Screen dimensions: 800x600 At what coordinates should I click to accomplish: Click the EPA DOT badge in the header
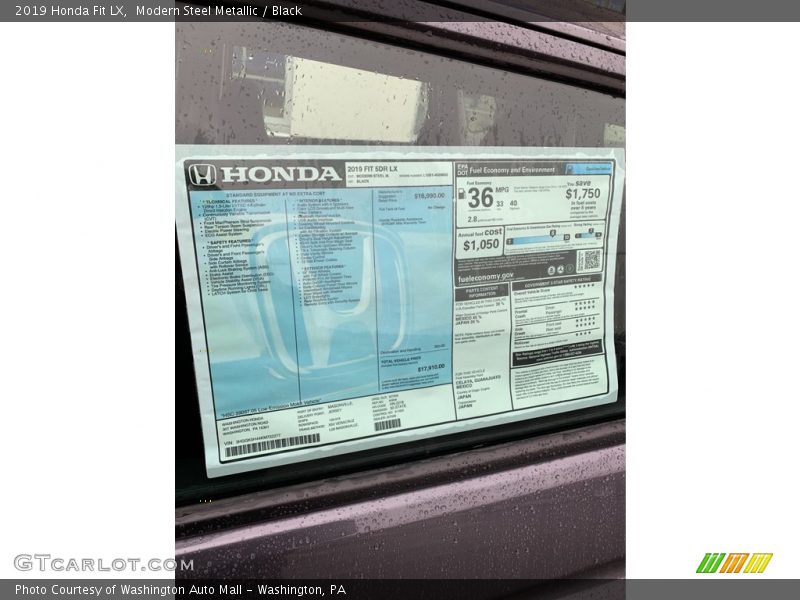point(461,170)
